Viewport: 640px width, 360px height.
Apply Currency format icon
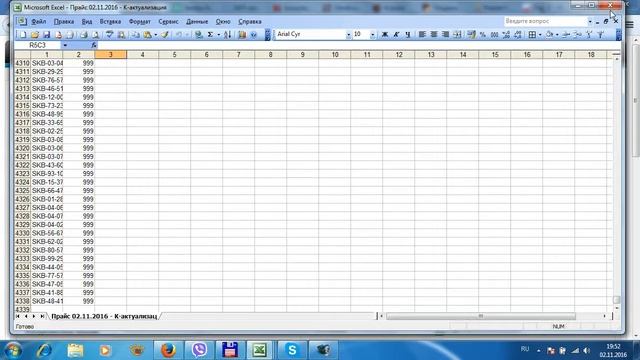(x=471, y=35)
